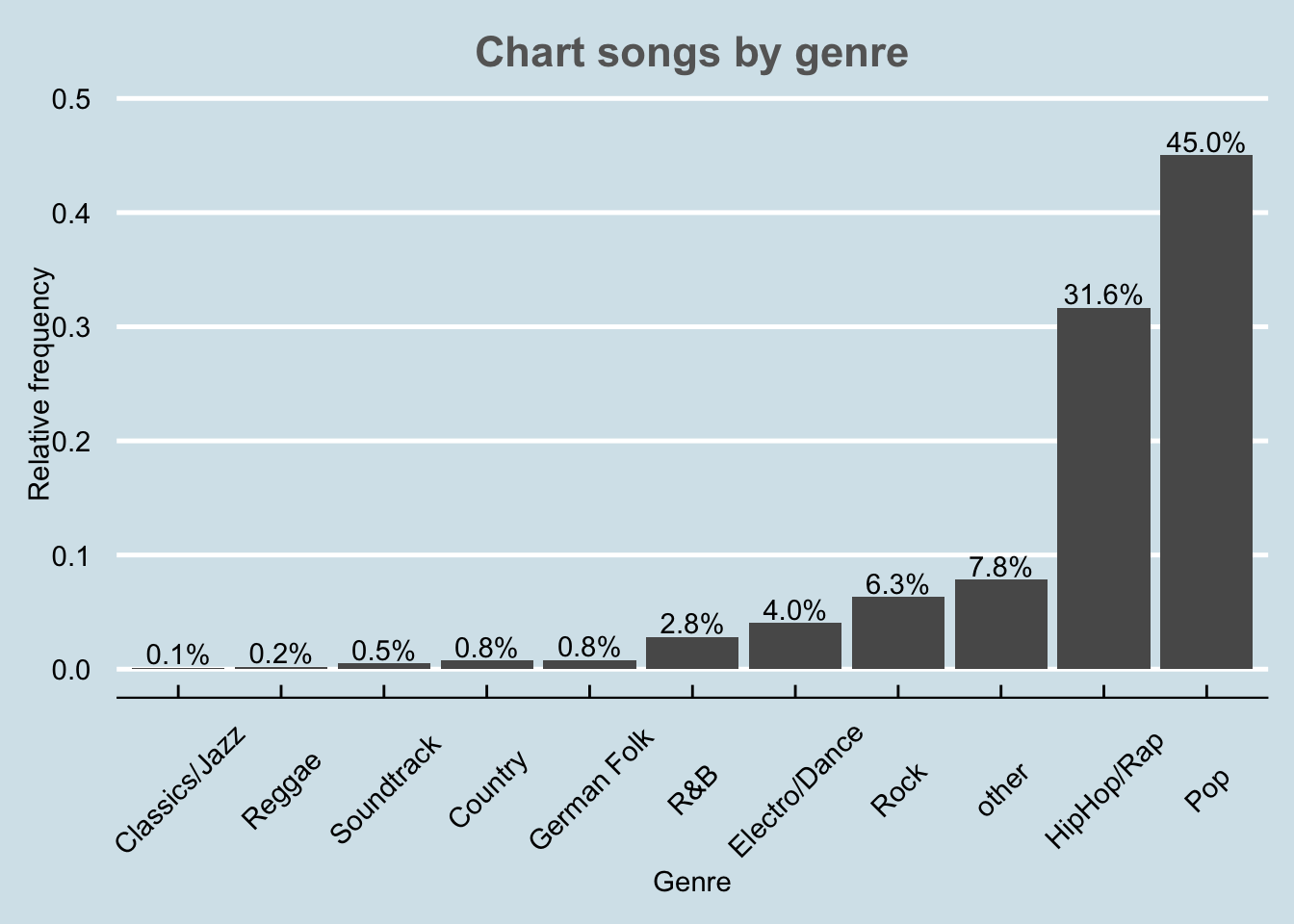Click the 0.1% label above Classics/Jazz
Viewport: 1294px width, 924px height.
(178, 655)
